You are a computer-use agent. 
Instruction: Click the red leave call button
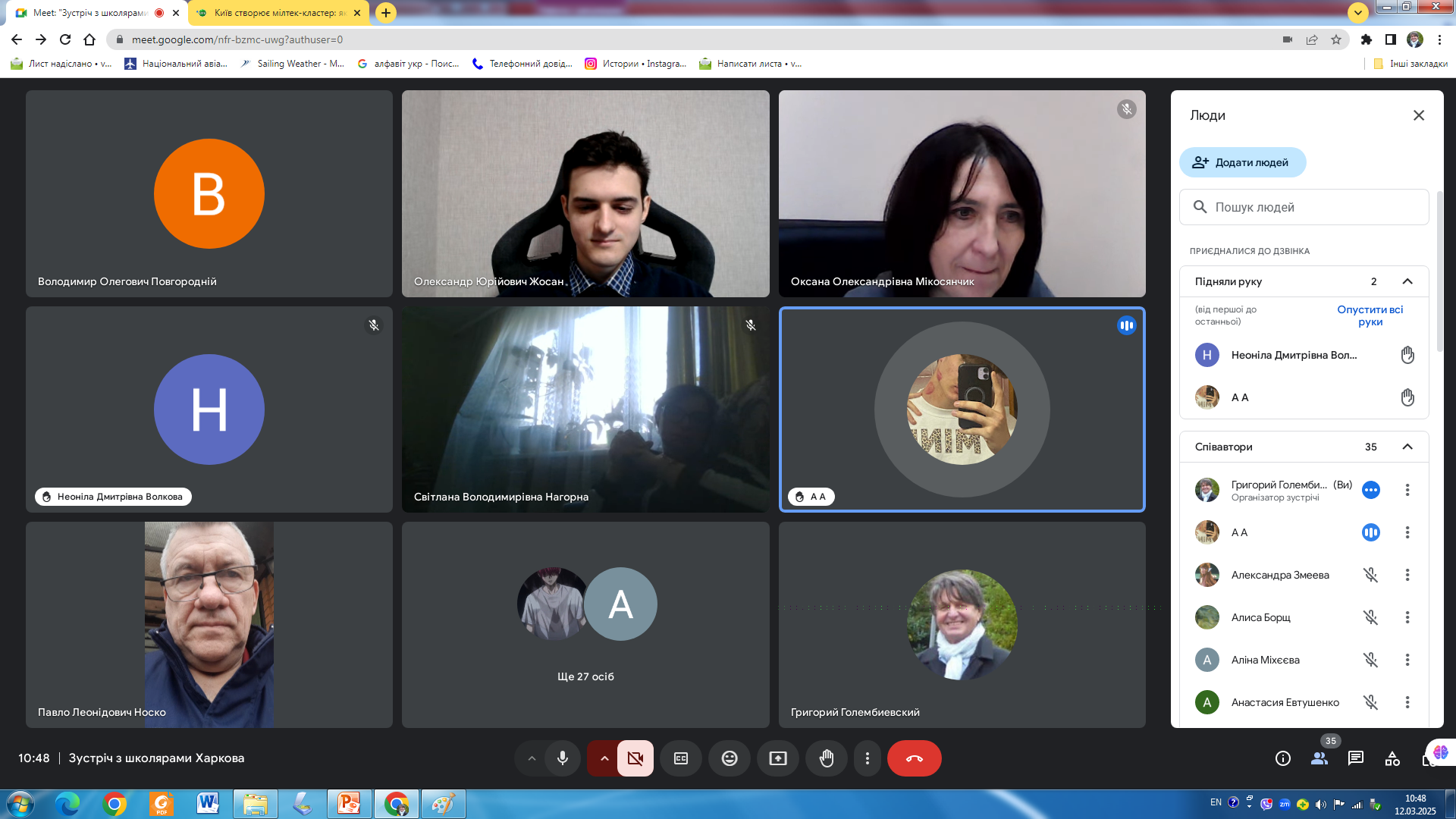click(914, 758)
